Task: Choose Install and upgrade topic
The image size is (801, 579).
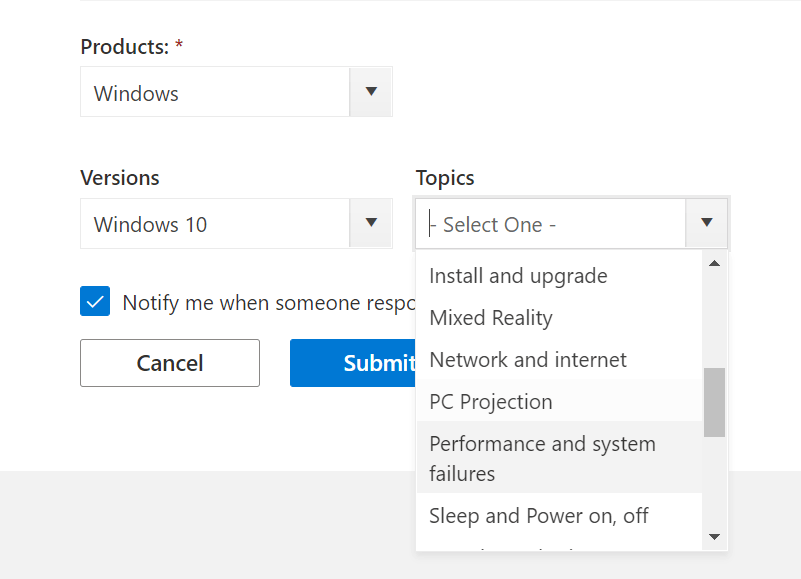Action: pos(559,276)
